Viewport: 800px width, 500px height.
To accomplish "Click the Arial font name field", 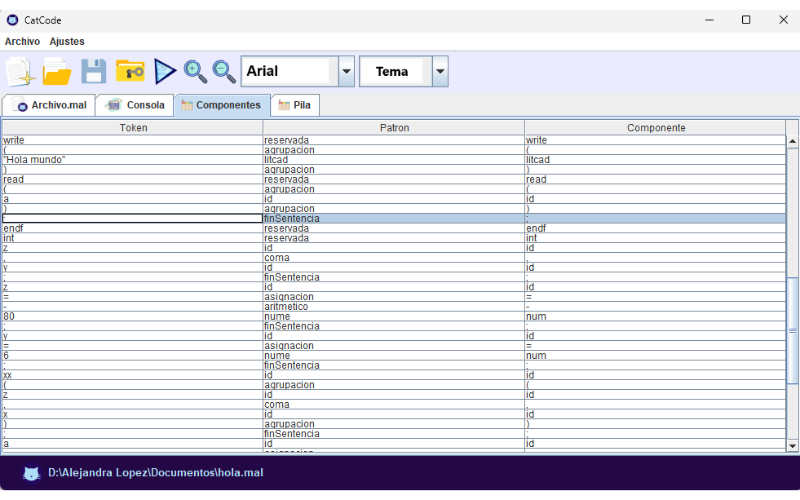I will (x=286, y=72).
